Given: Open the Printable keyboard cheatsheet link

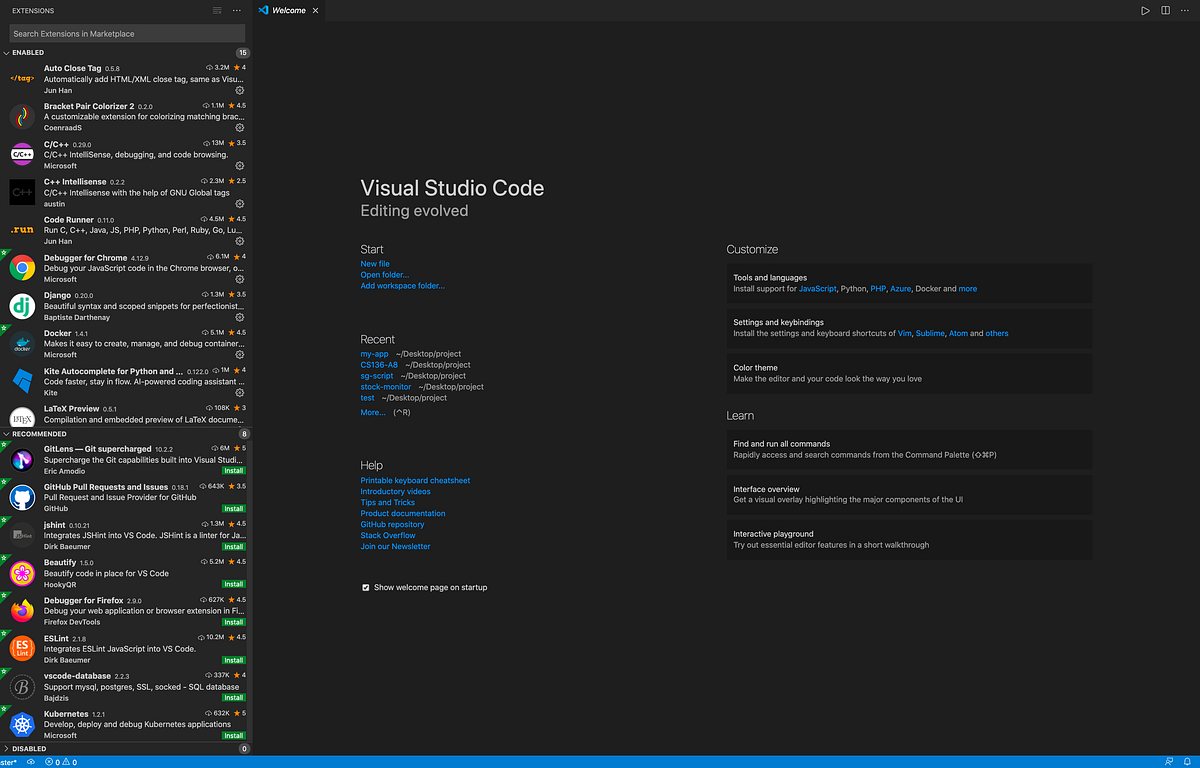Looking at the screenshot, I should (x=415, y=480).
